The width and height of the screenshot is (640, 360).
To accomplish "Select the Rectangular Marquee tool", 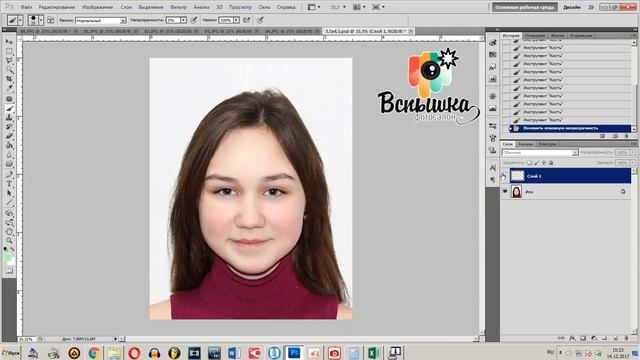I will tap(9, 51).
